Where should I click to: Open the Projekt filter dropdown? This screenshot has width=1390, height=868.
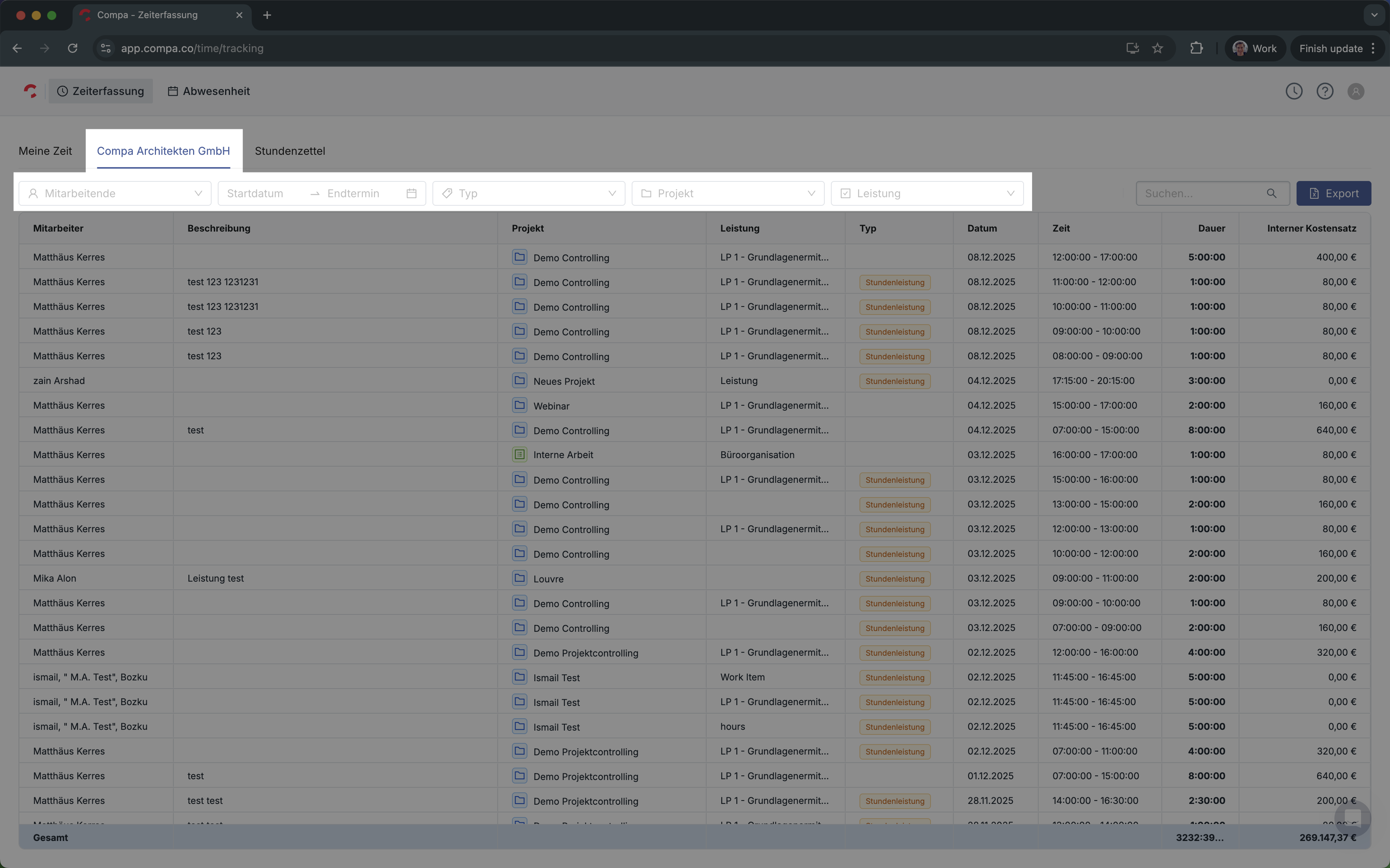(x=727, y=193)
